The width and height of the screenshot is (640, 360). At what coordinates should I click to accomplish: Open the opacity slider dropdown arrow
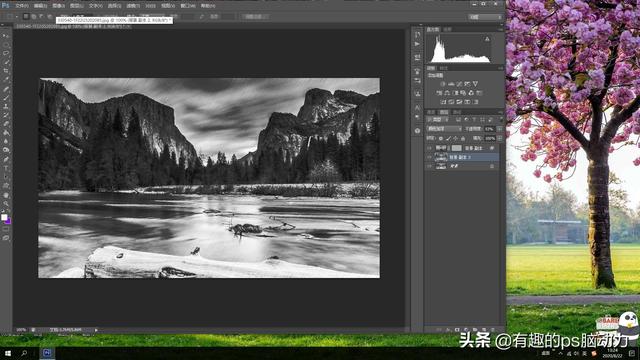[500, 129]
